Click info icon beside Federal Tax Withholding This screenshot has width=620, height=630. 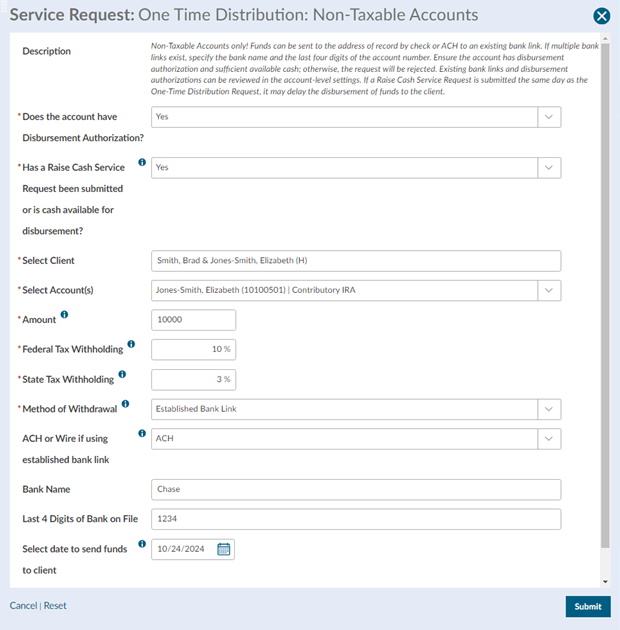pos(131,345)
